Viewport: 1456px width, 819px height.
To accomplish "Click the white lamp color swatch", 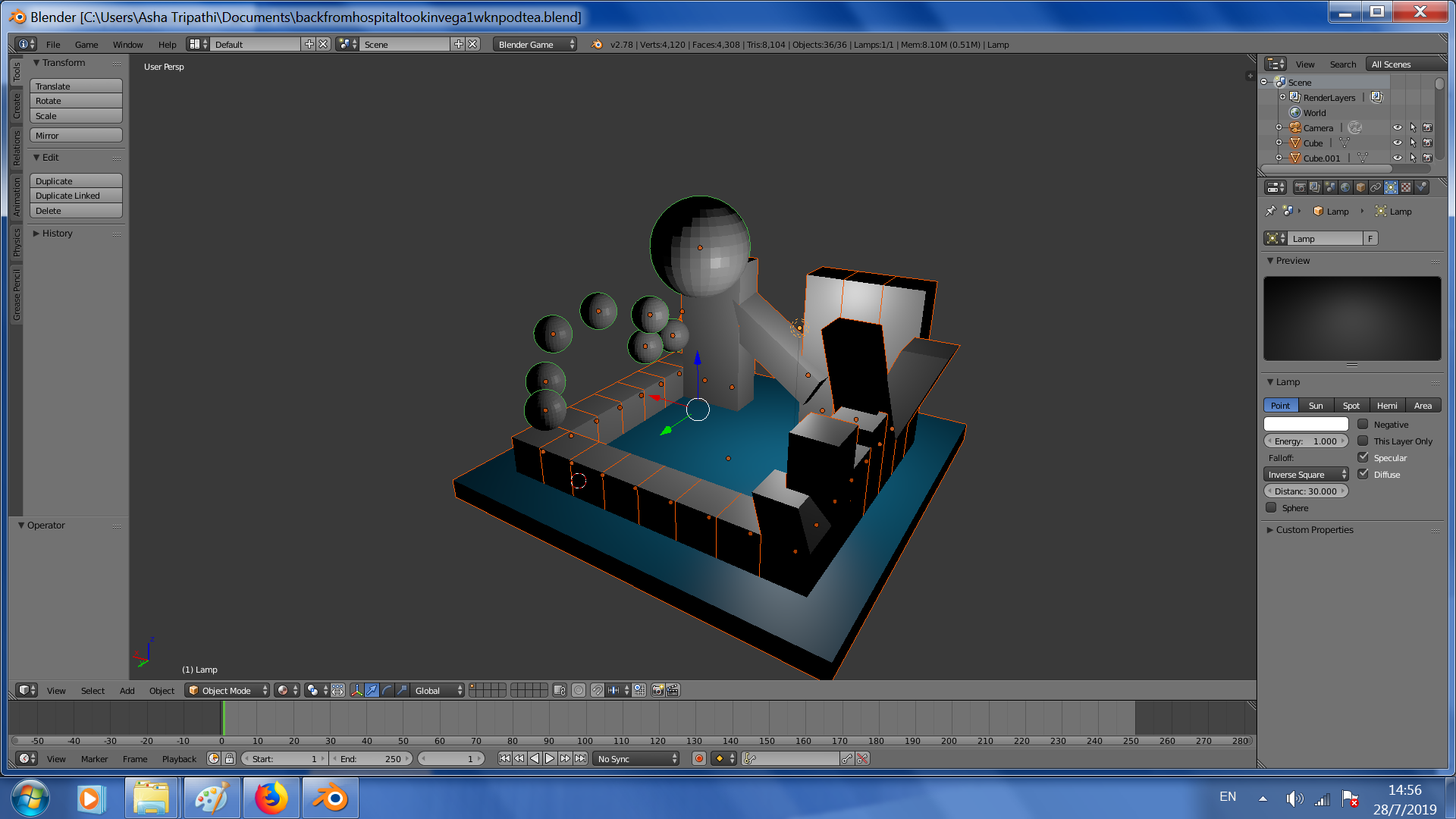I will point(1306,425).
